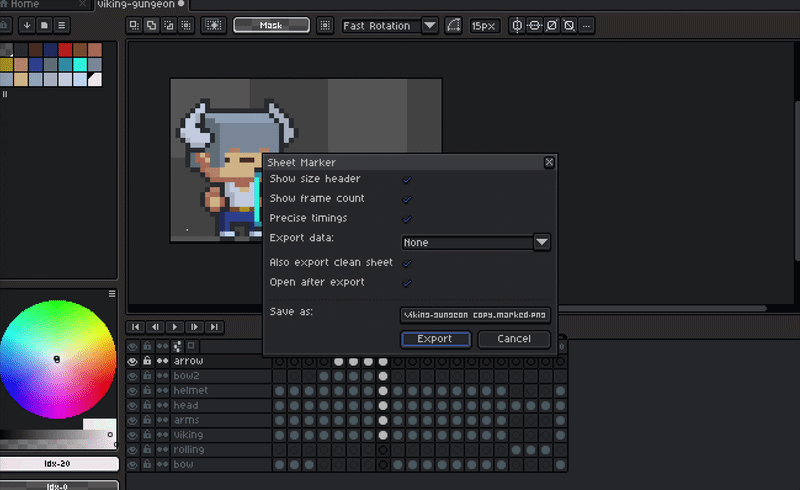Click the palette presets page icon
The height and width of the screenshot is (490, 800).
click(x=44, y=25)
